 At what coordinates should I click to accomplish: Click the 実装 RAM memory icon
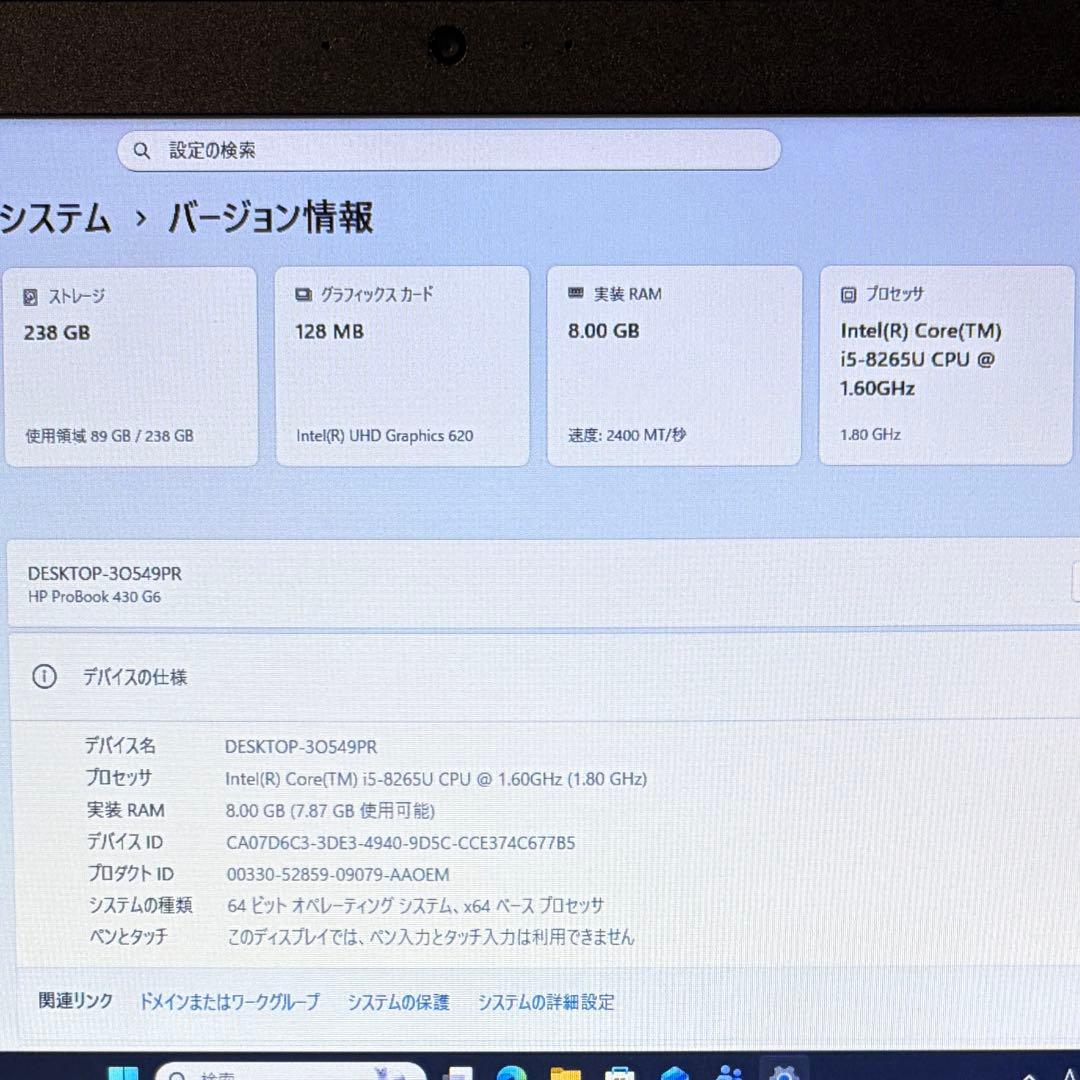pyautogui.click(x=574, y=293)
